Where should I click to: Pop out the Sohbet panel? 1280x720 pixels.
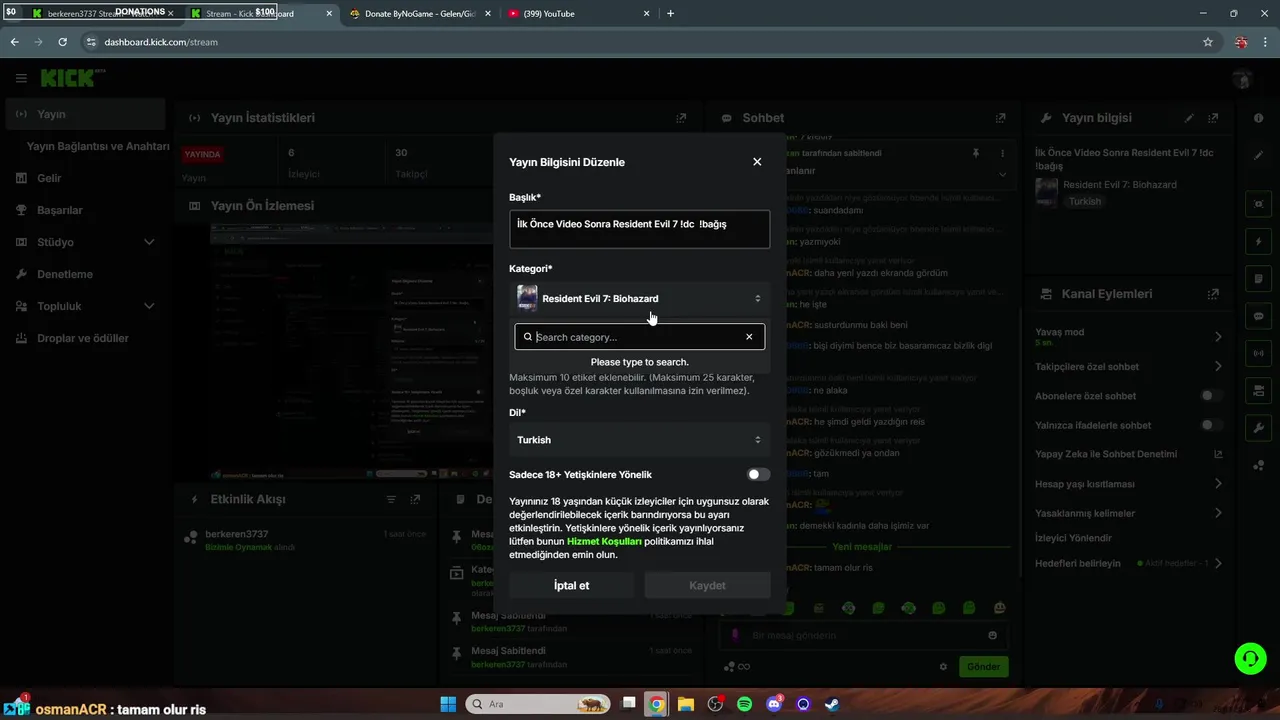(x=1000, y=118)
